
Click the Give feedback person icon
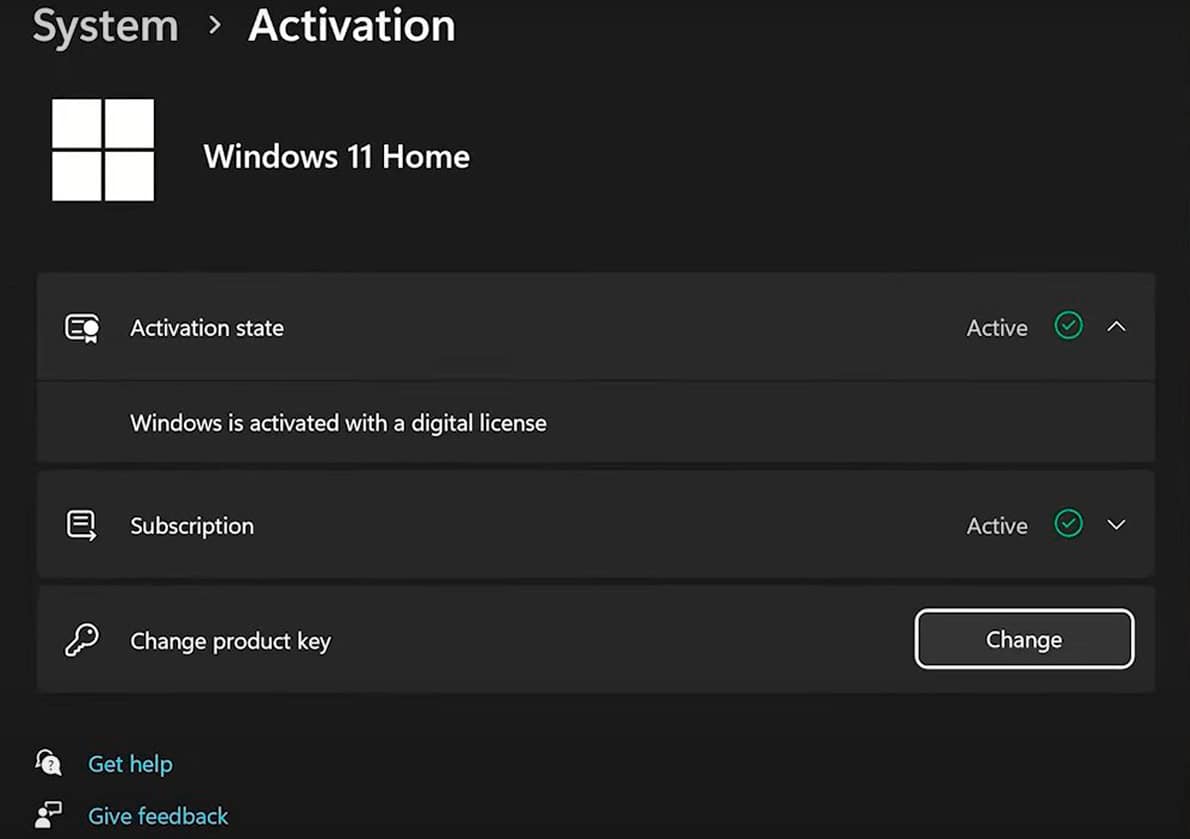[x=49, y=815]
